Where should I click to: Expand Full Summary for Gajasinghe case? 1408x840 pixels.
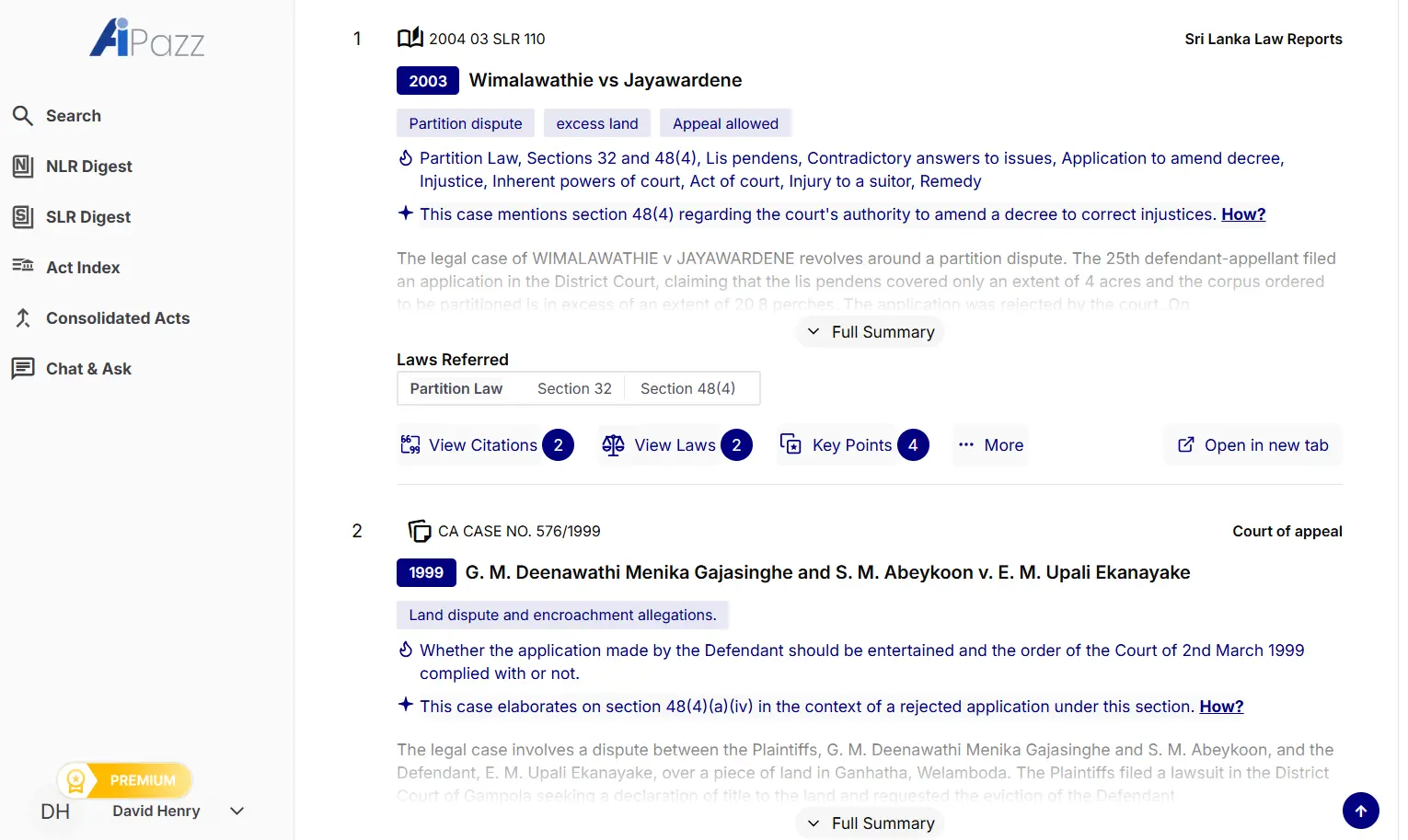pos(870,823)
